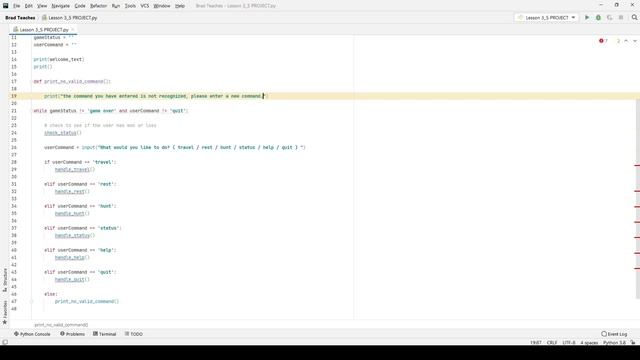The image size is (640, 360).
Task: Jump to next highlighted error arrow
Action: click(635, 41)
